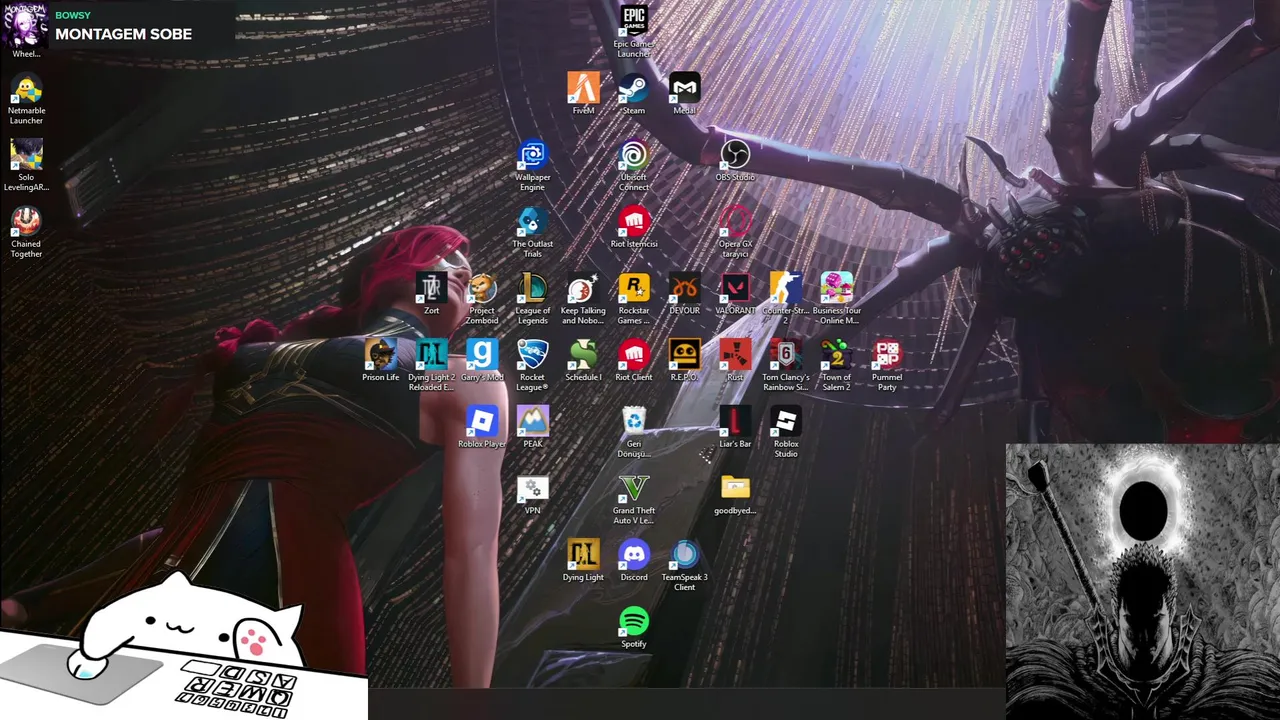The height and width of the screenshot is (720, 1280).
Task: Launch OBS Studio shortcut
Action: pyautogui.click(x=735, y=155)
